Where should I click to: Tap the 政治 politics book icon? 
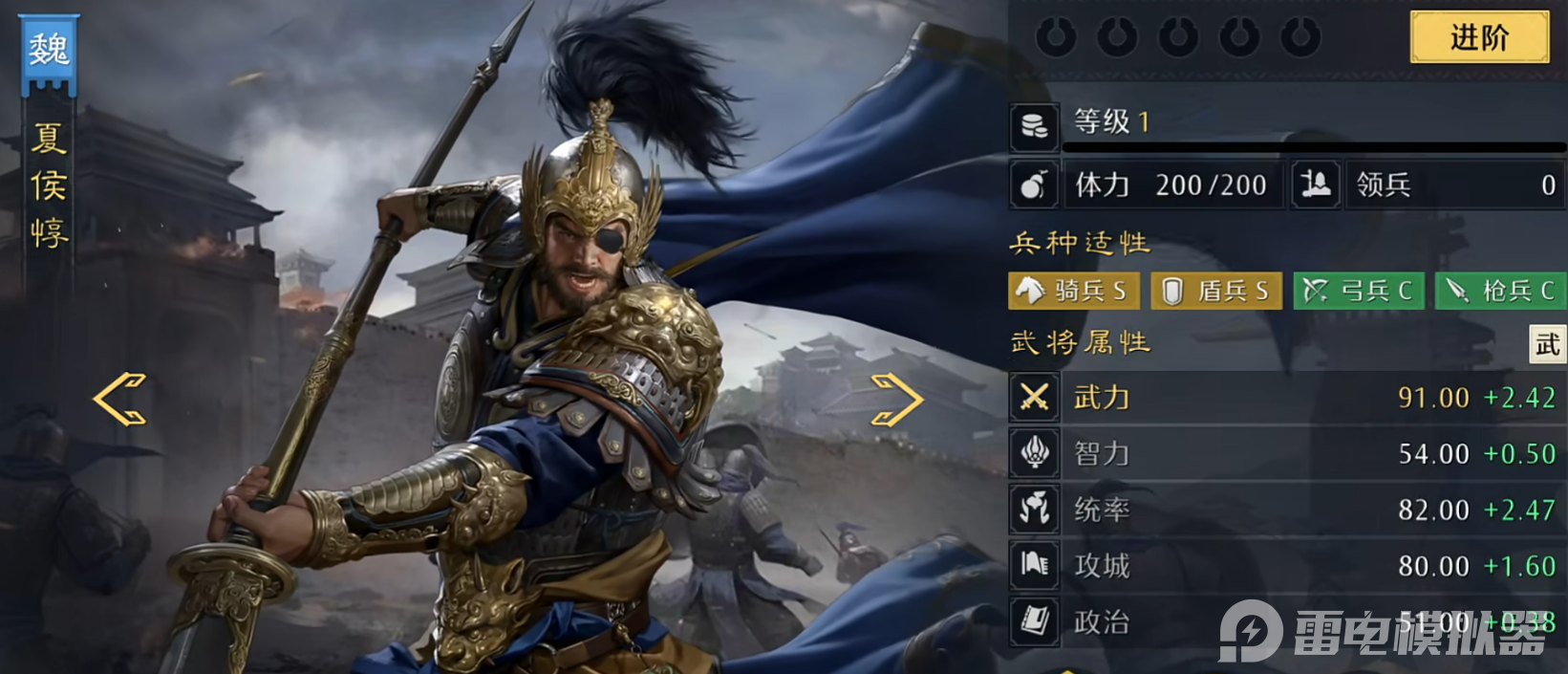click(x=1034, y=622)
